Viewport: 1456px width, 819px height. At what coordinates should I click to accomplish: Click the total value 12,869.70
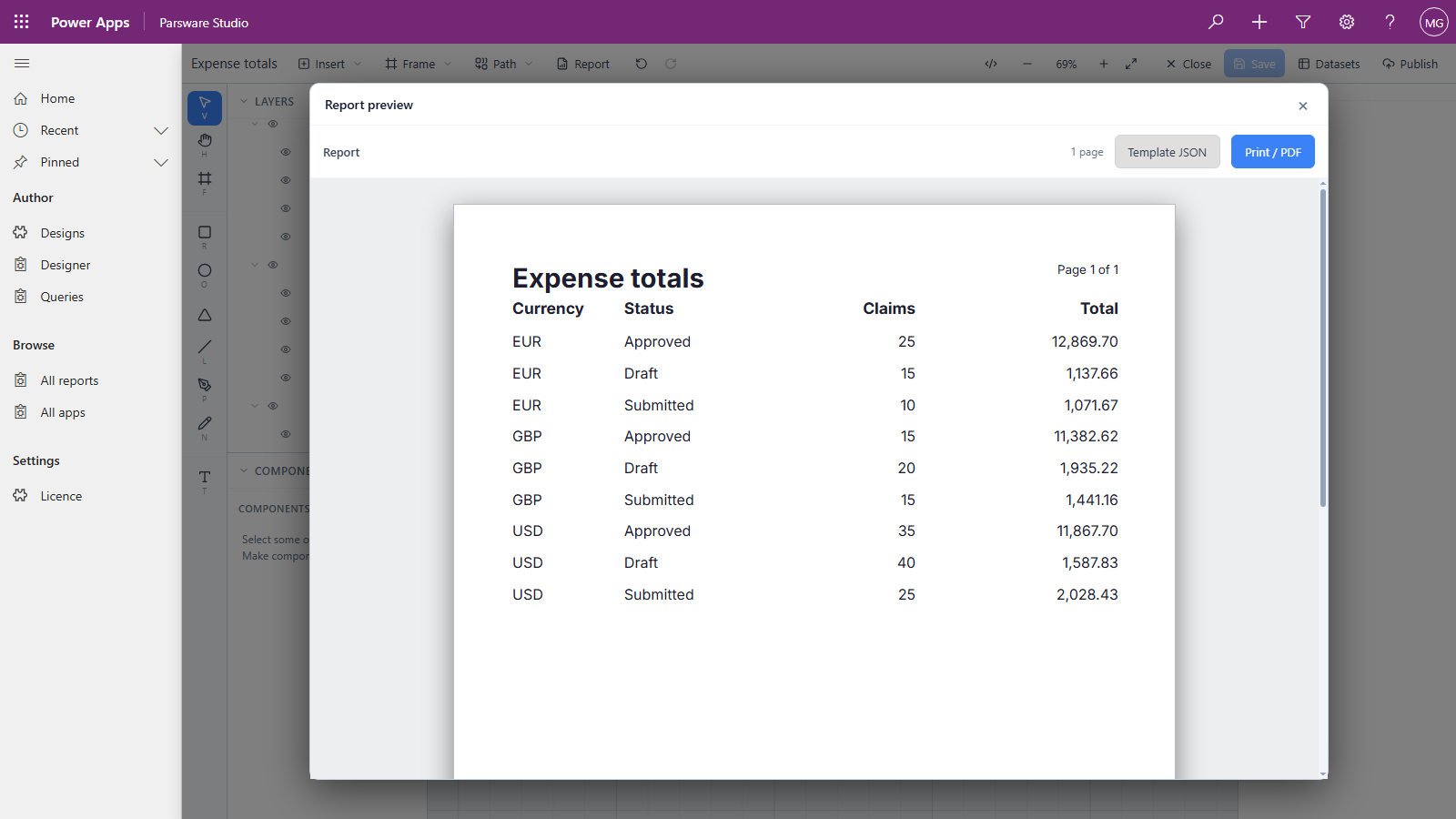point(1085,342)
